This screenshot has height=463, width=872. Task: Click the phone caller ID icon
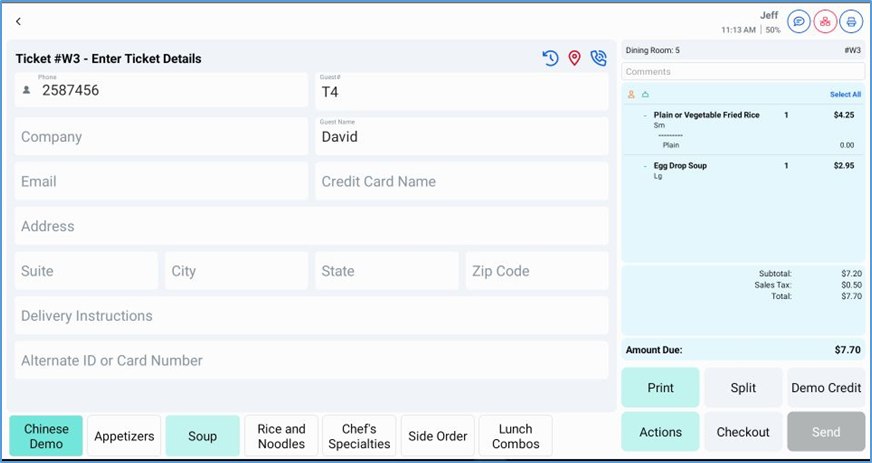pos(598,59)
